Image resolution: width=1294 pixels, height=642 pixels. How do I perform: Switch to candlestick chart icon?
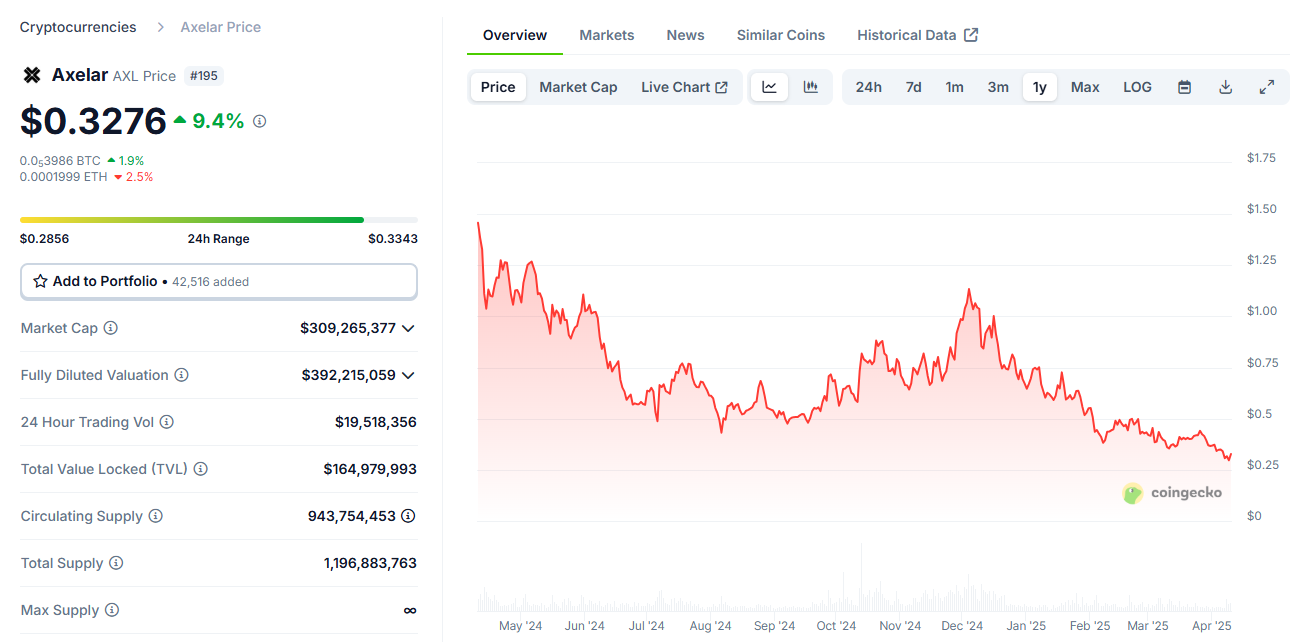811,87
